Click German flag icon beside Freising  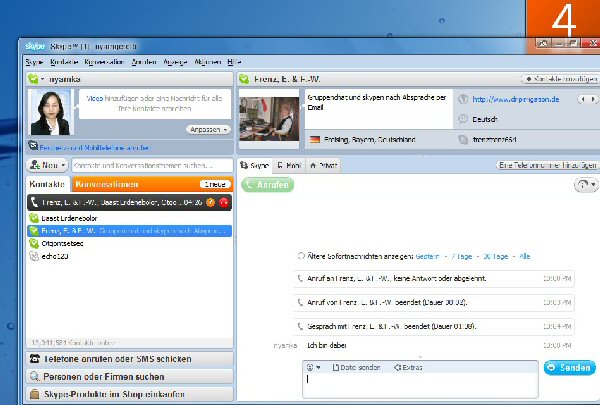(315, 140)
